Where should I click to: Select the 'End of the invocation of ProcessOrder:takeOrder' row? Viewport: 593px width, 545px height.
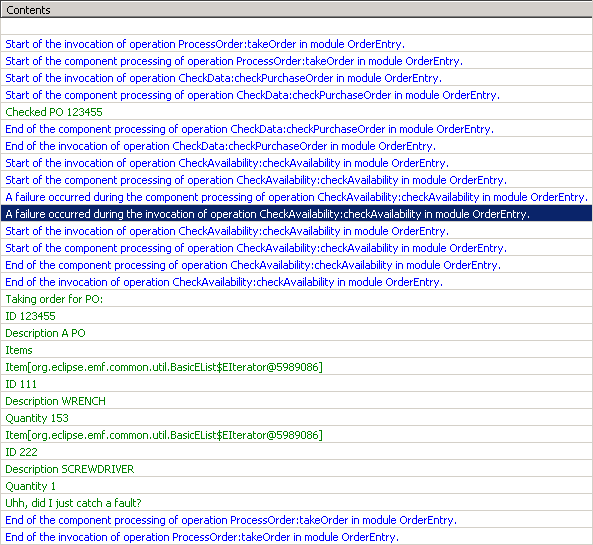point(296,537)
